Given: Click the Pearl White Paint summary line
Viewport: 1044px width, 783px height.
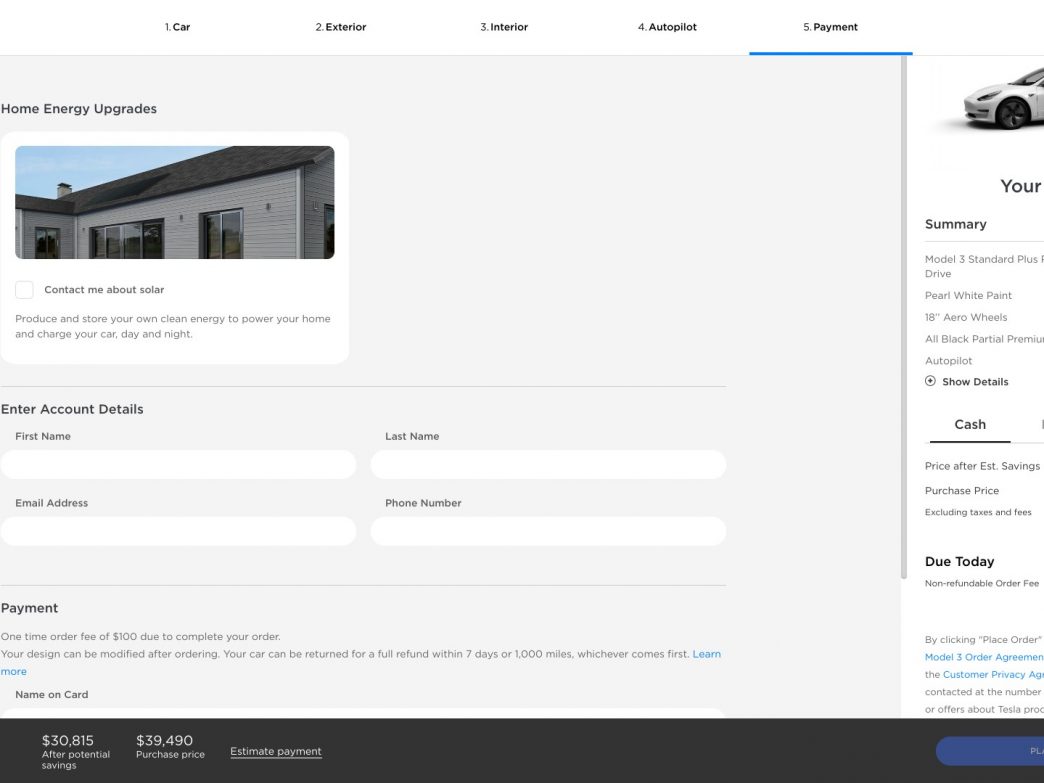Looking at the screenshot, I should tap(968, 296).
